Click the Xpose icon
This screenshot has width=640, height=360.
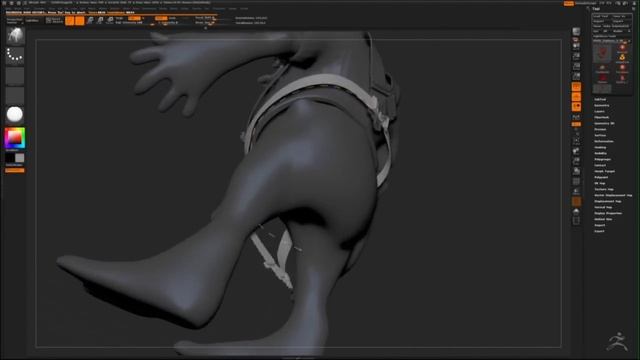576,221
